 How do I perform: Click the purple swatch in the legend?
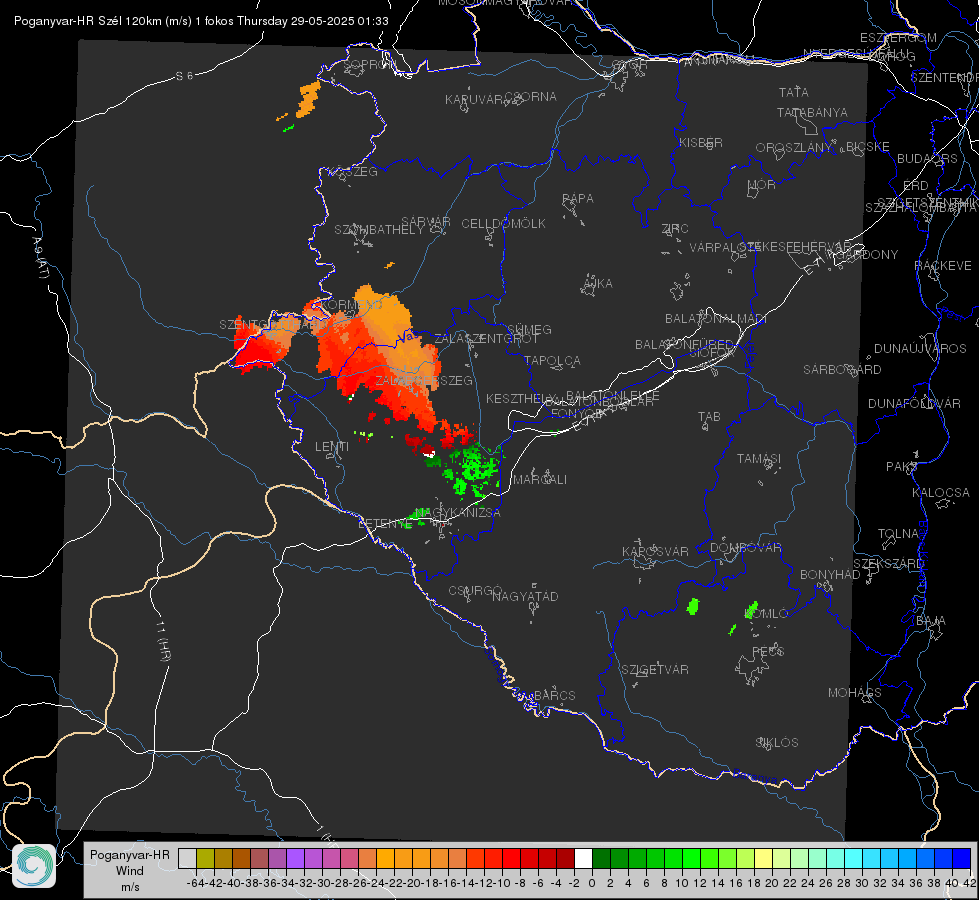[295, 858]
